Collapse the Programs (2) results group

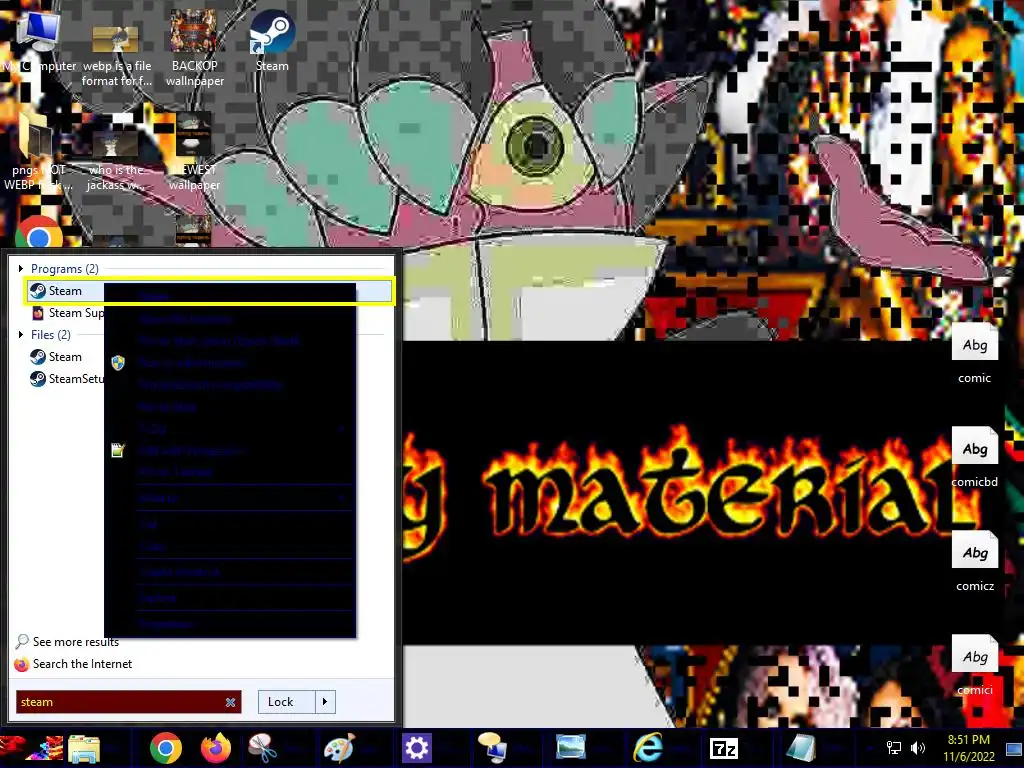(21, 268)
